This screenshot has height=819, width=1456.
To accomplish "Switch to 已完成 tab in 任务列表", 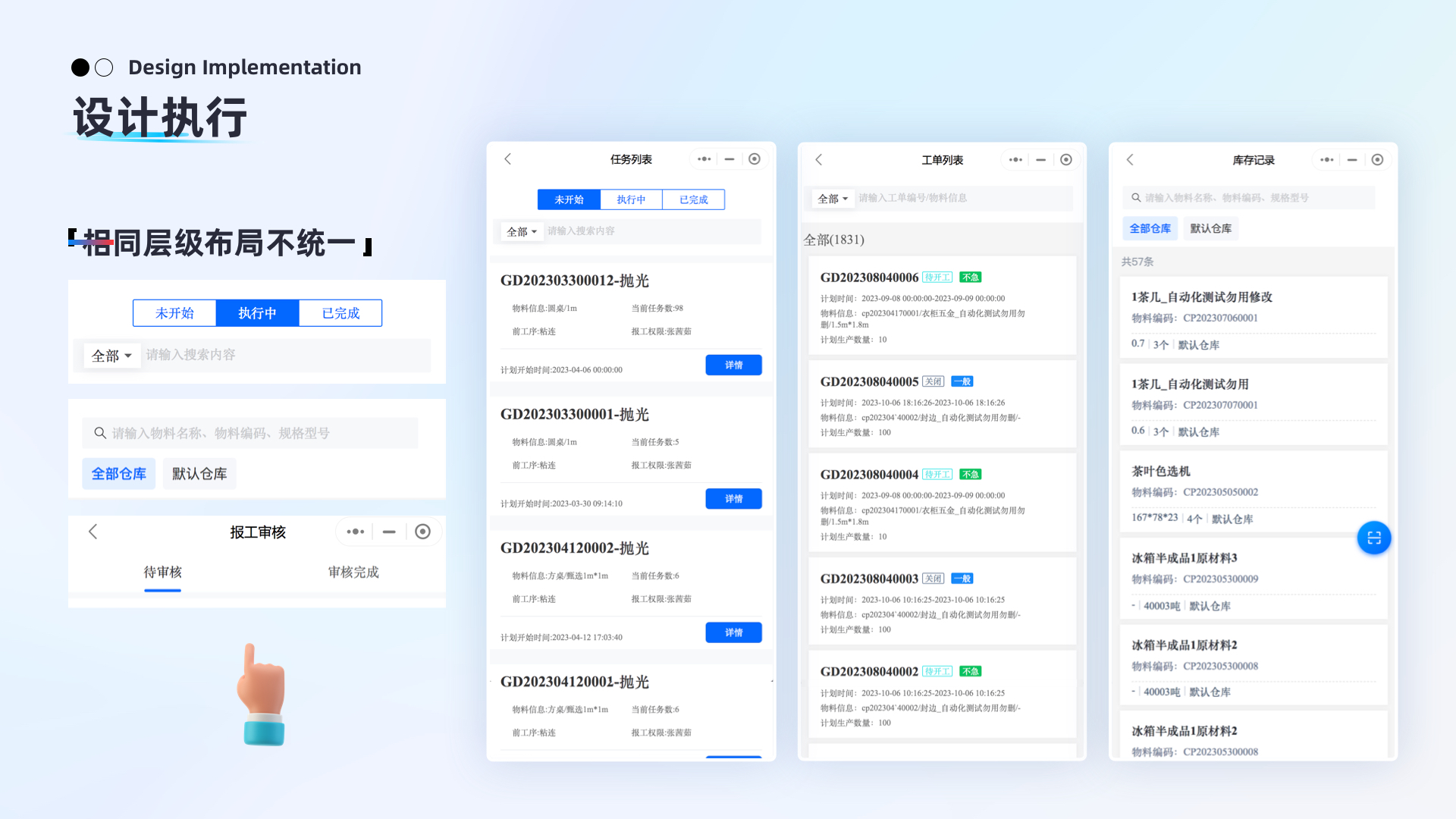I will [693, 199].
